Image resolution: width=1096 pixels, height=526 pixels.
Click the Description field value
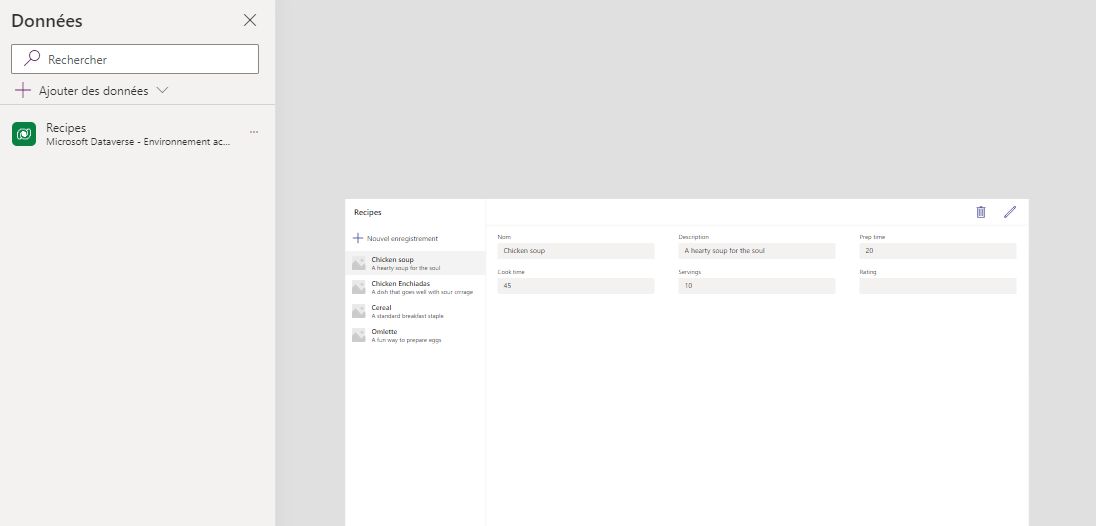click(757, 251)
